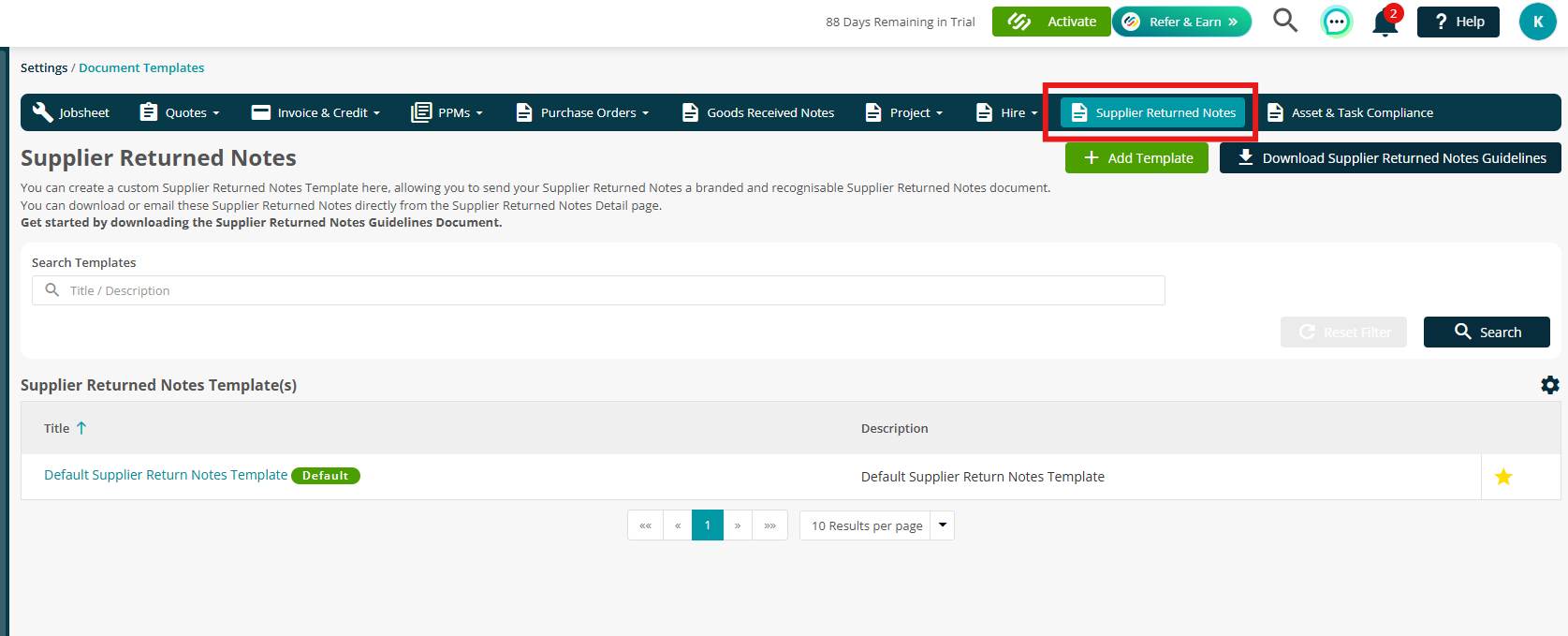Open the Jobsheet templates tab
1568x636 pixels.
coord(71,112)
